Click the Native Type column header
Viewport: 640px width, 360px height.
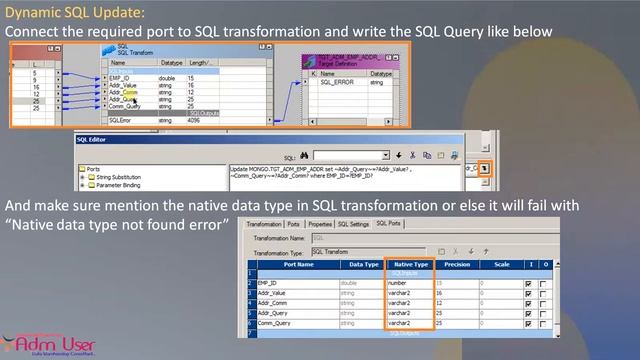411,264
